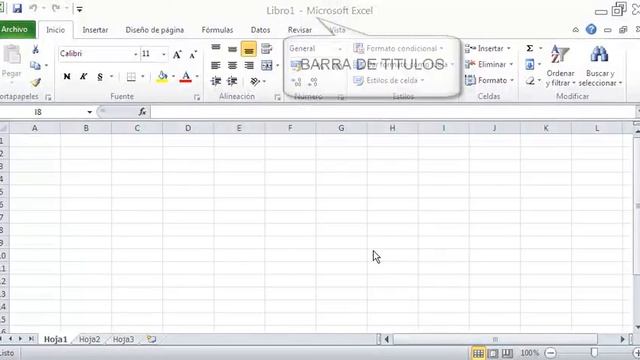Click Eliminar cells button
Viewport: 640px width, 360px height.
[489, 64]
